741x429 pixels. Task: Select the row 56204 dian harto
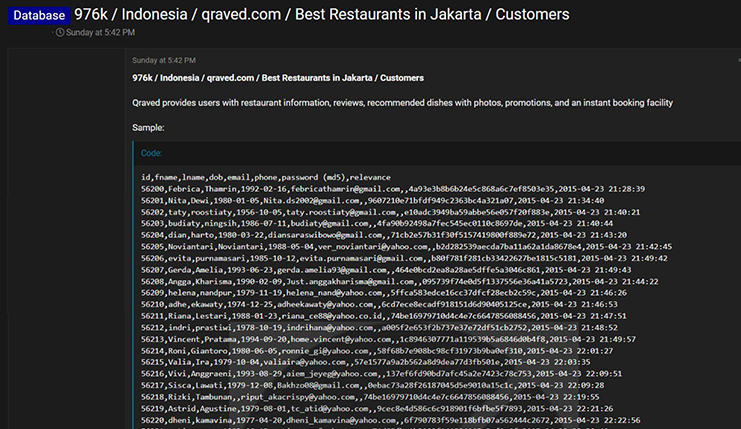(x=384, y=235)
